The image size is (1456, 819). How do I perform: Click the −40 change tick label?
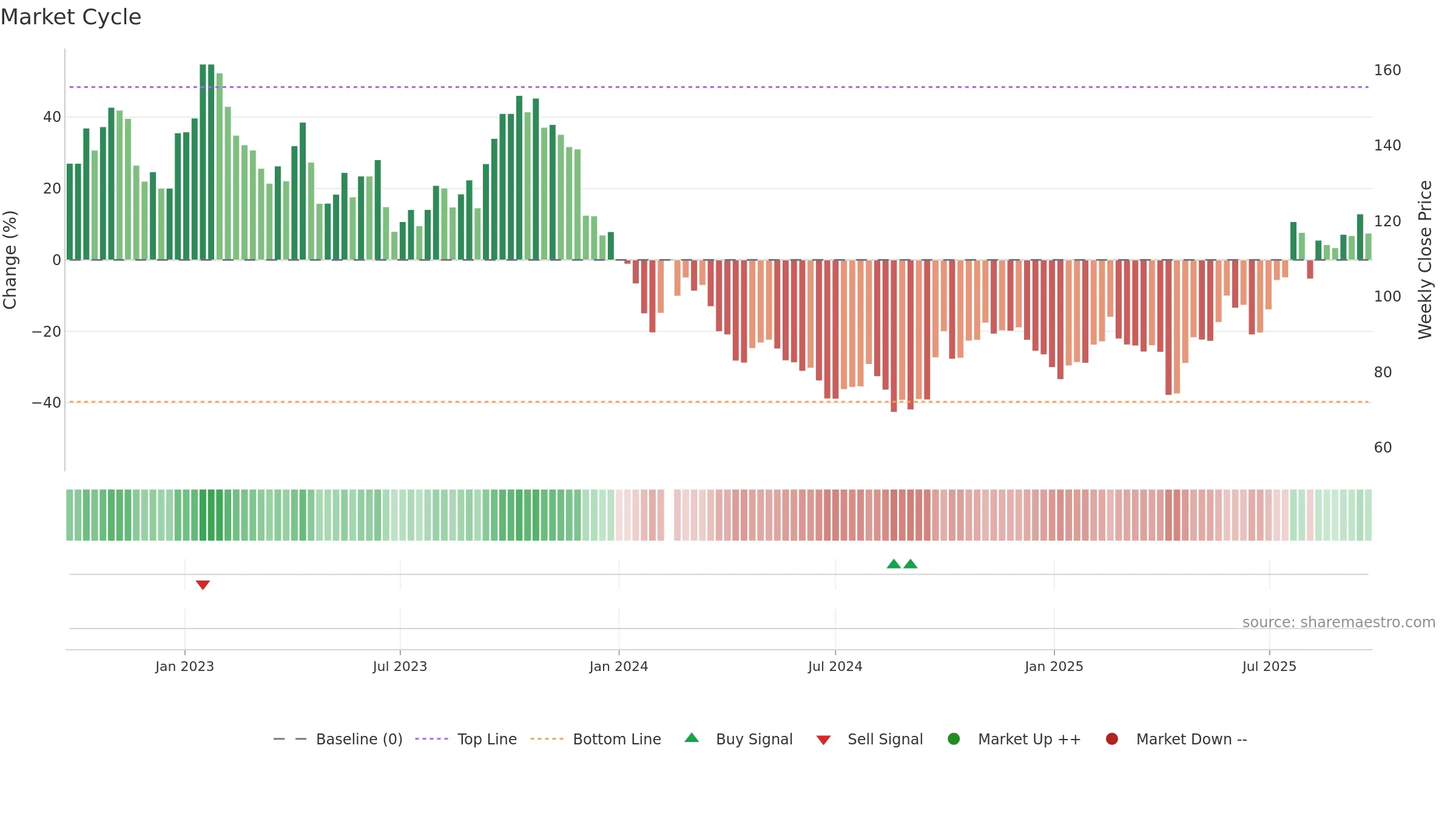pyautogui.click(x=46, y=403)
